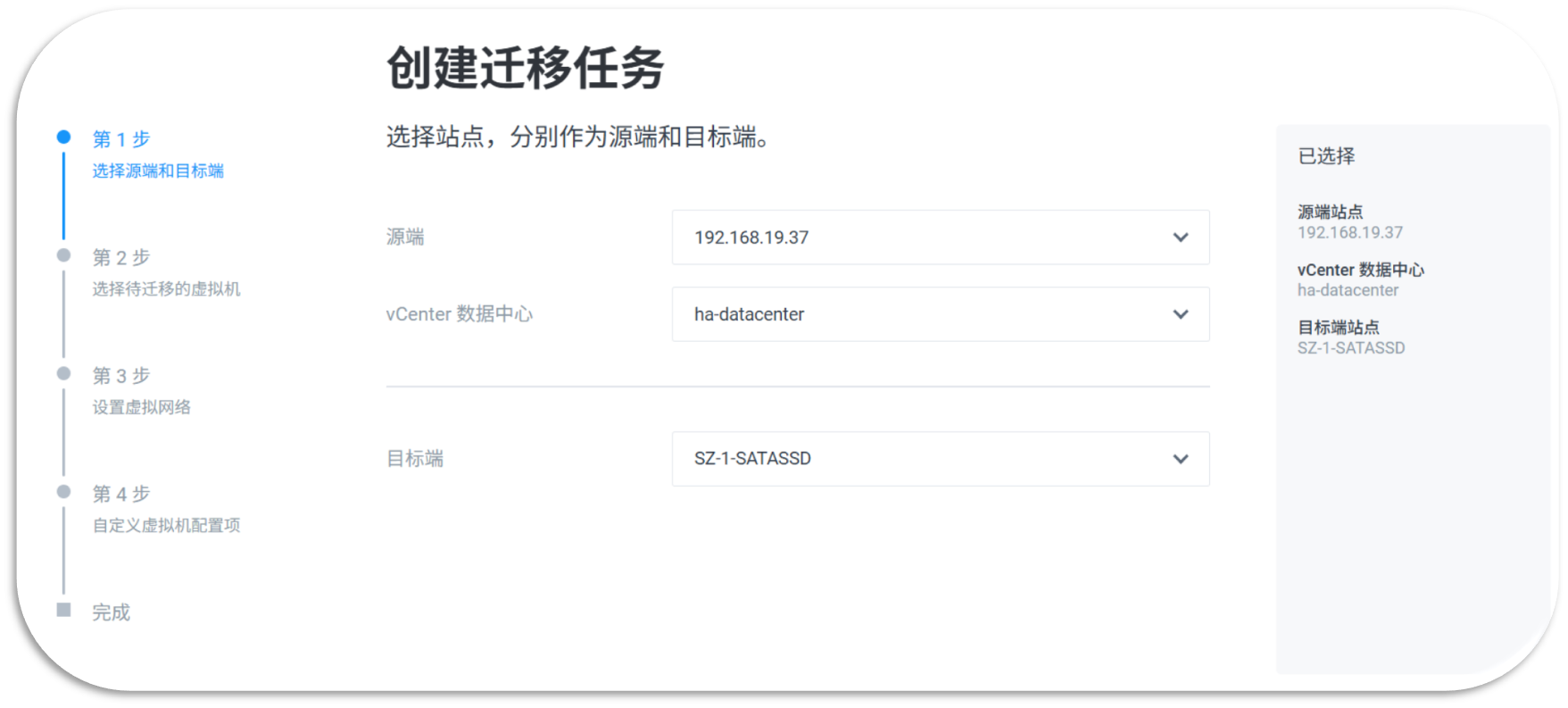Click the 自定义虚拟机配置项 step description

coord(166,526)
